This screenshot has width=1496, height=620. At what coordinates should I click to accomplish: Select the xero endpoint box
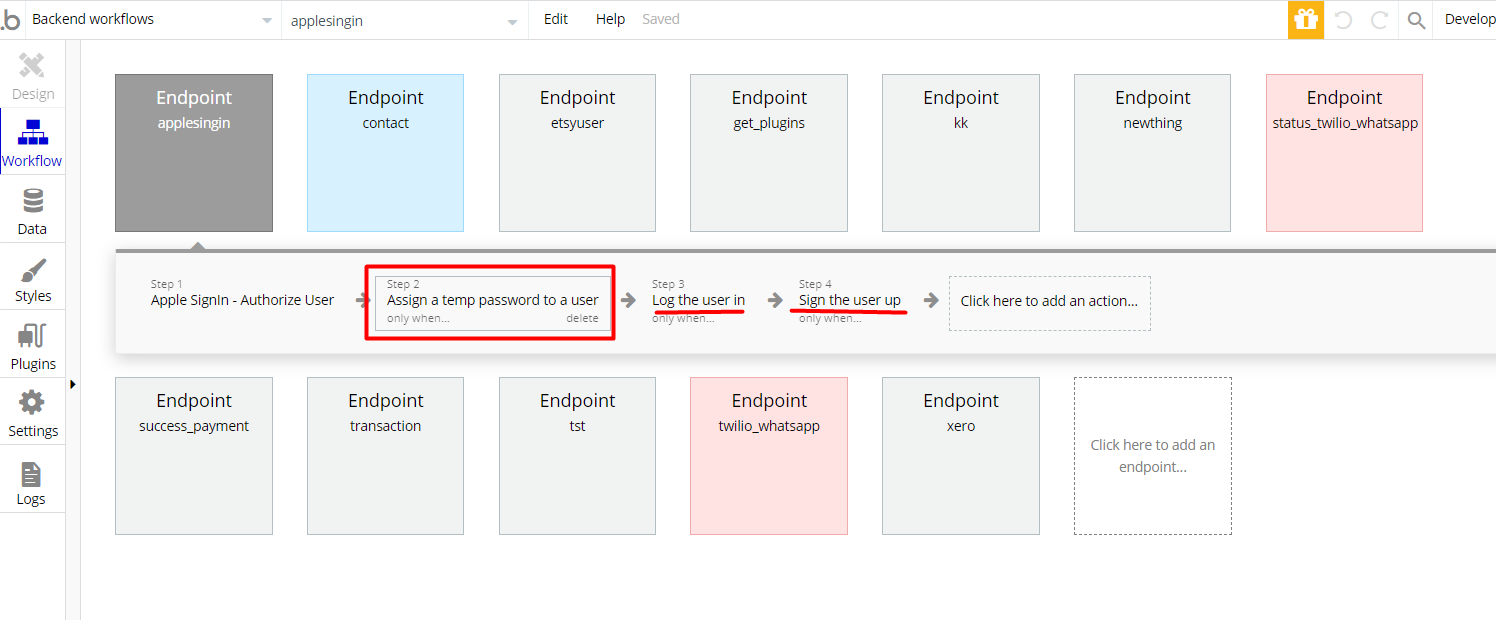coord(961,456)
